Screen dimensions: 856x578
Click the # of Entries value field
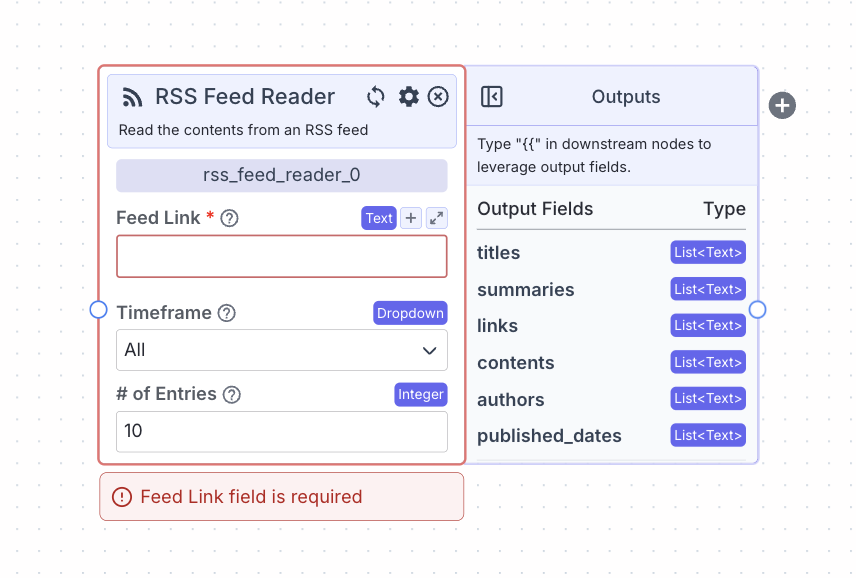click(x=281, y=431)
